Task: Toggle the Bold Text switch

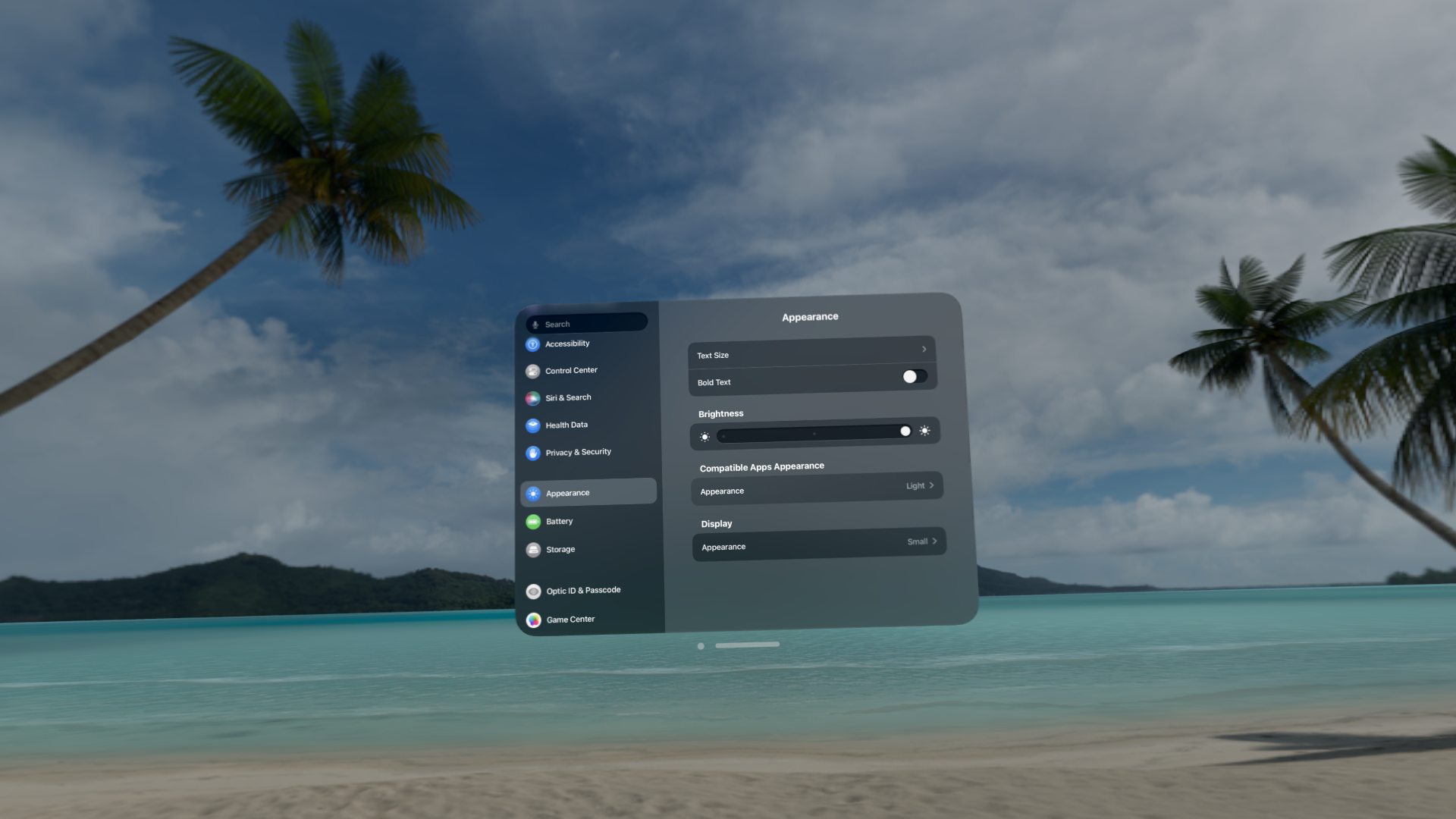Action: point(915,376)
